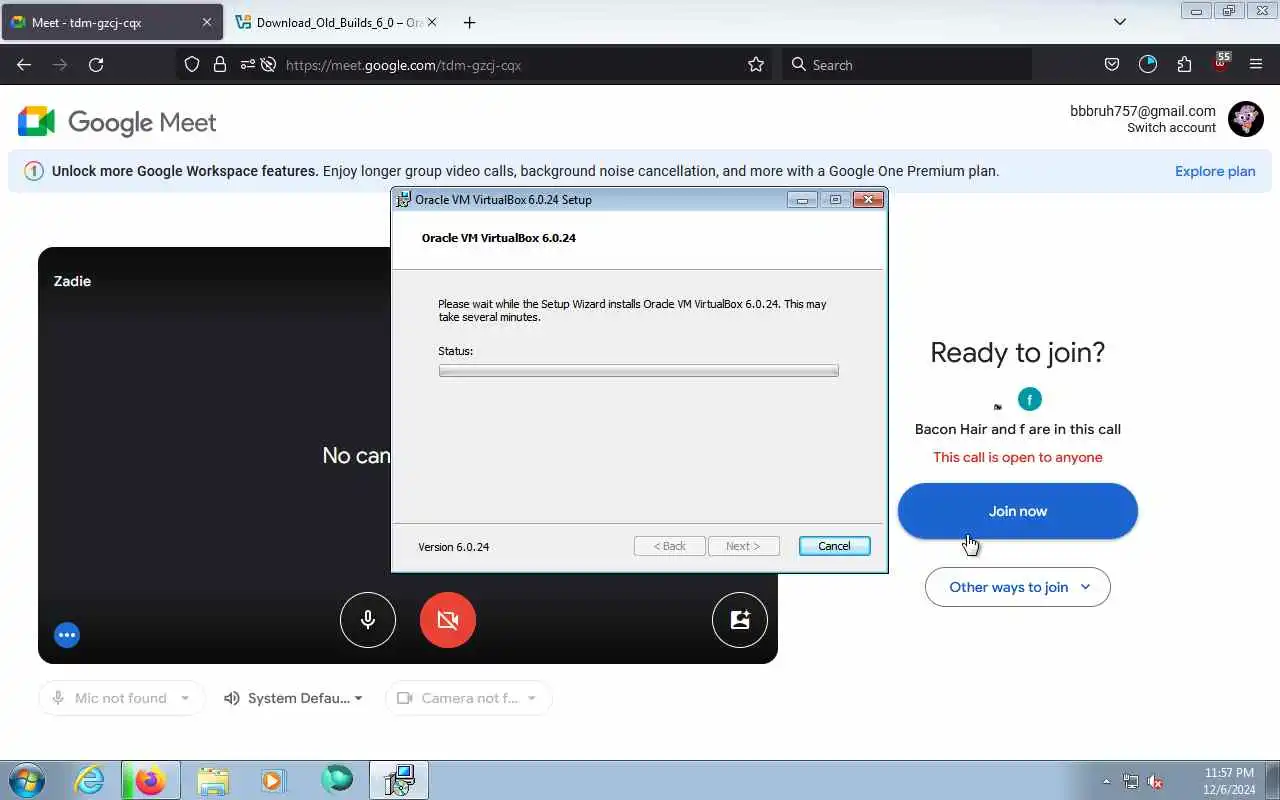Click the Zadie name label in preview
Viewport: 1280px width, 800px height.
[x=72, y=281]
